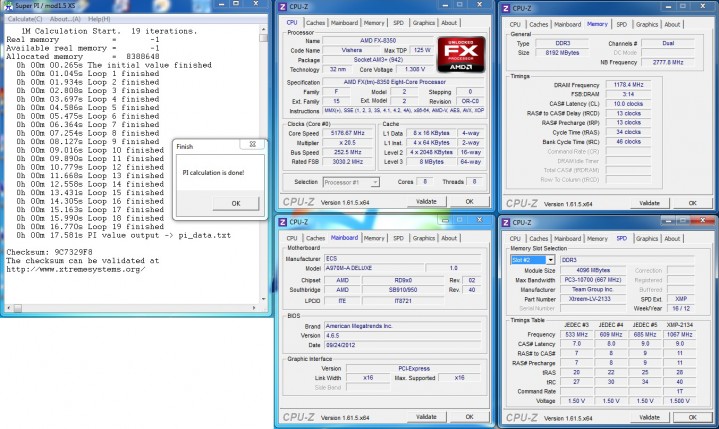Select Mainboard tab in CPU window
Image resolution: width=719 pixels, height=429 pixels.
[344, 23]
